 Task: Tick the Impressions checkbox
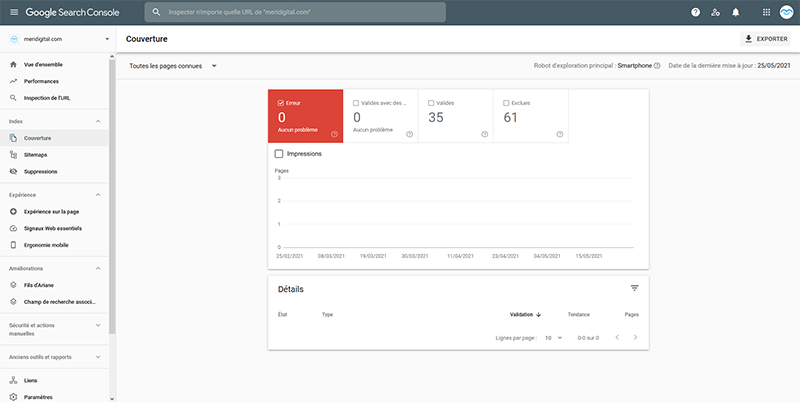click(x=279, y=153)
